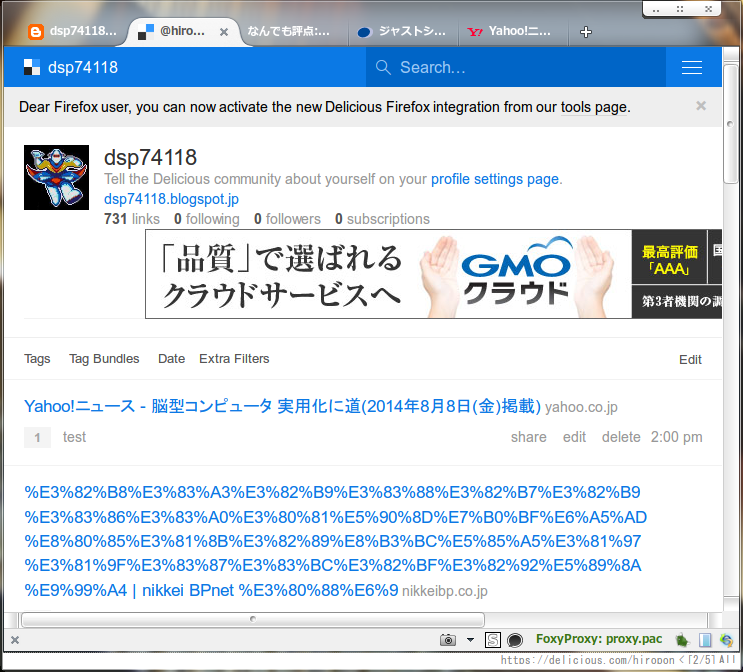Viewport: 743px width, 672px height.
Task: Close the @hiro... tab
Action: [x=224, y=32]
